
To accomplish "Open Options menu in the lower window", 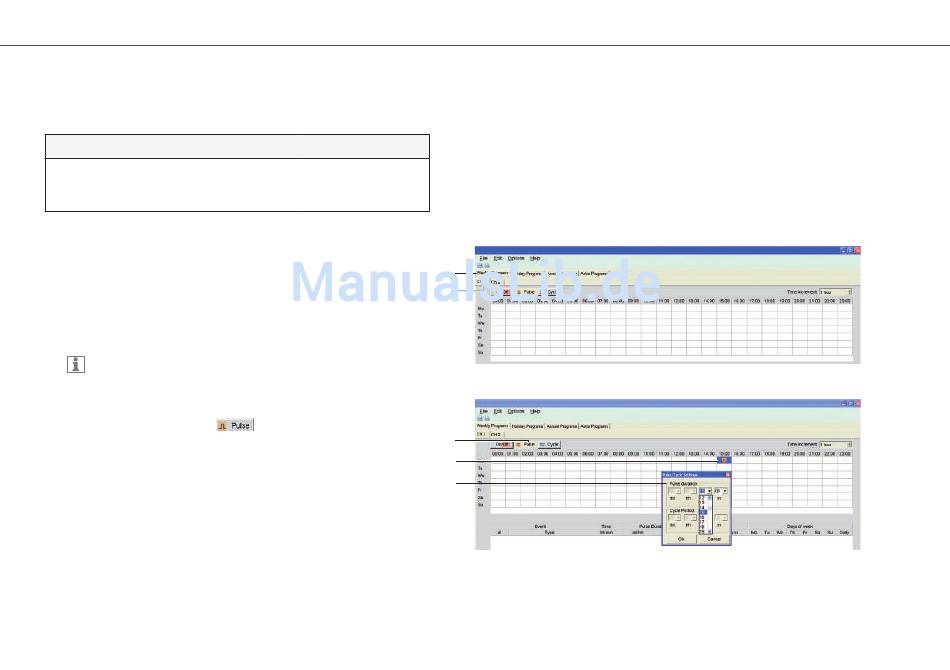I will (x=516, y=411).
